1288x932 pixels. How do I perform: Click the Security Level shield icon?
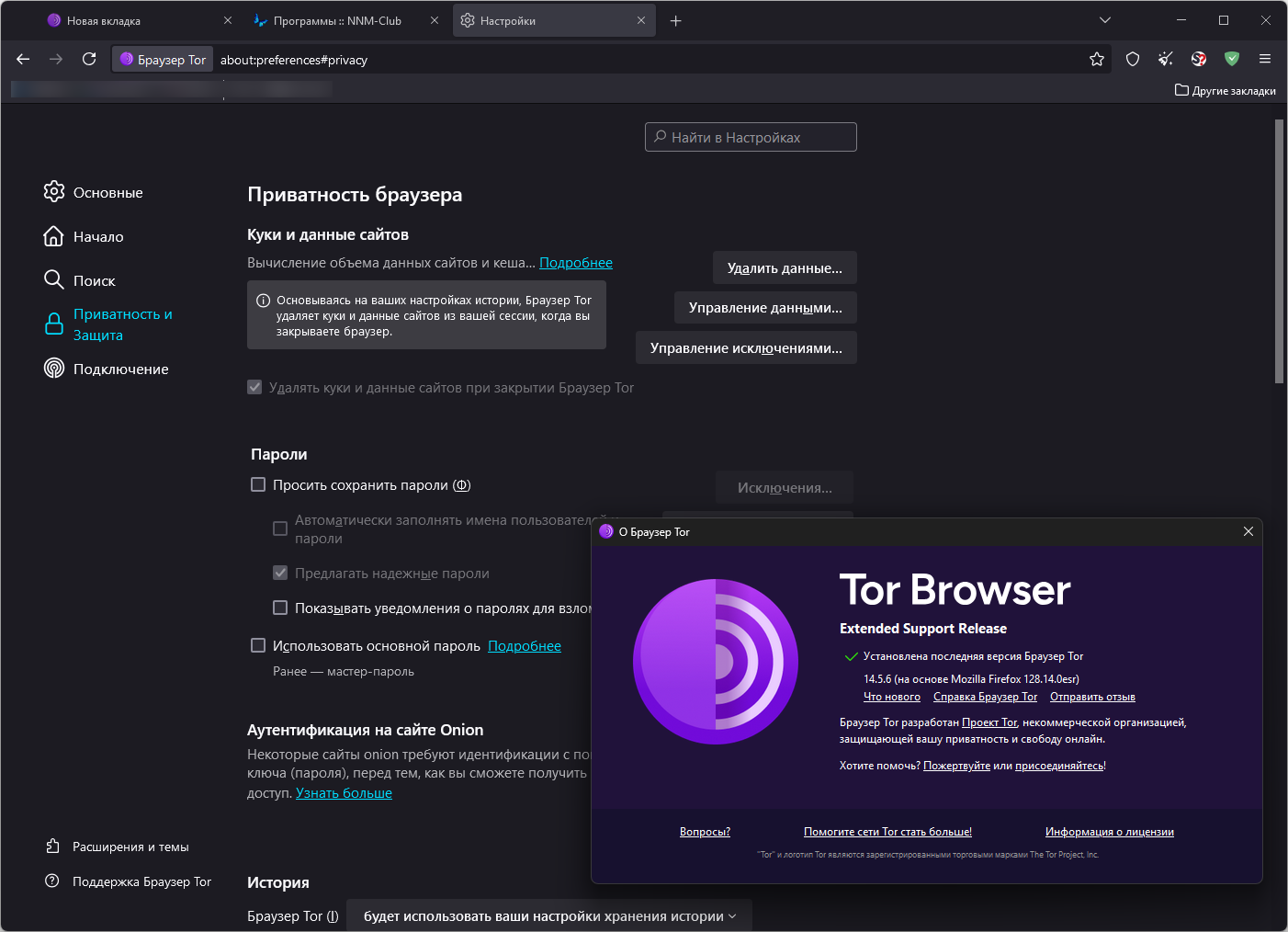[x=1133, y=60]
